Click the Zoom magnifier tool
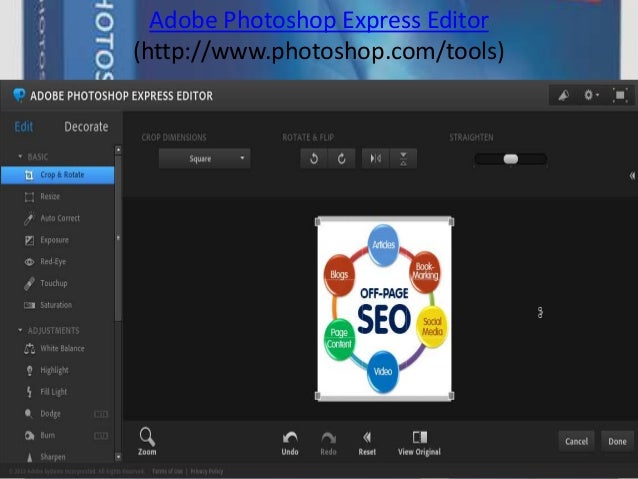The width and height of the screenshot is (638, 479). [x=147, y=441]
